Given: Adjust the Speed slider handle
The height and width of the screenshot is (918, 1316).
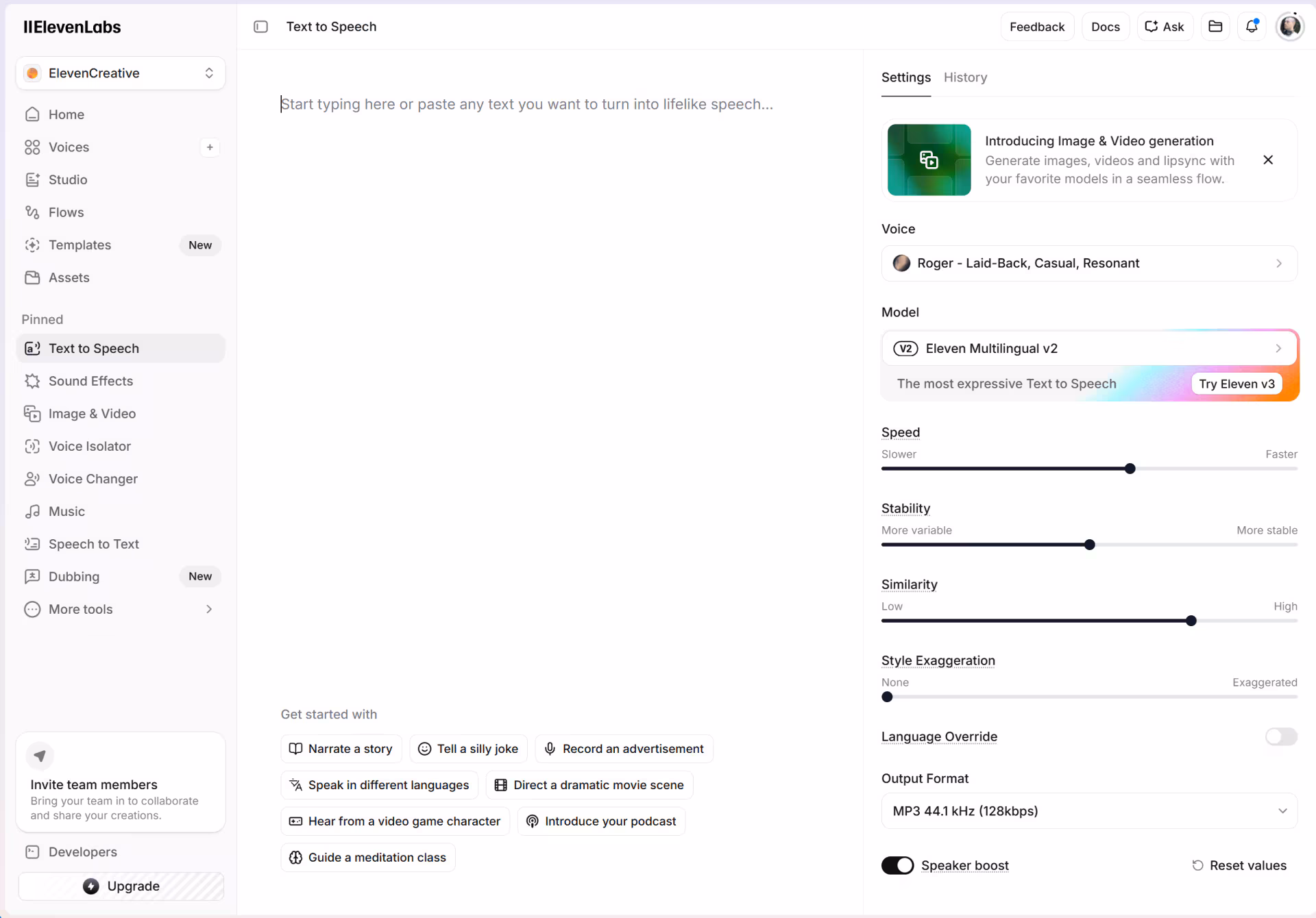Looking at the screenshot, I should point(1130,469).
